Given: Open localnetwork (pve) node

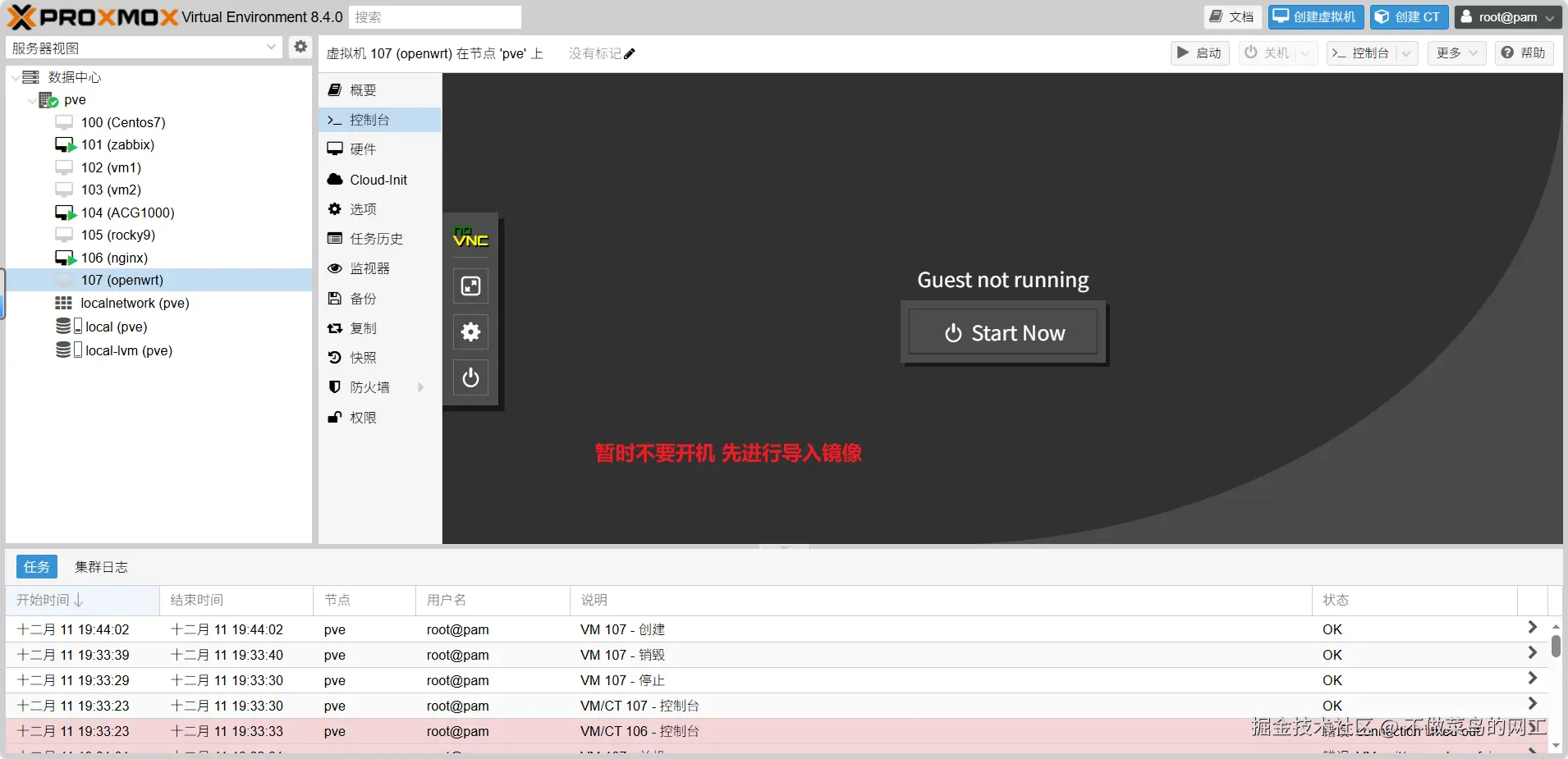Looking at the screenshot, I should pyautogui.click(x=135, y=303).
